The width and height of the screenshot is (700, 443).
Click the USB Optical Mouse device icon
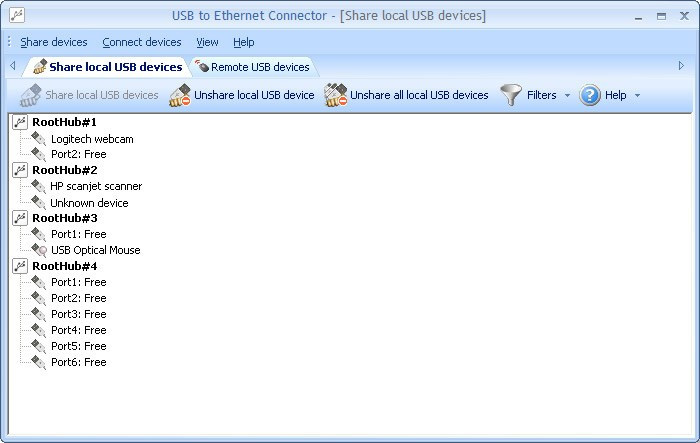[x=39, y=250]
